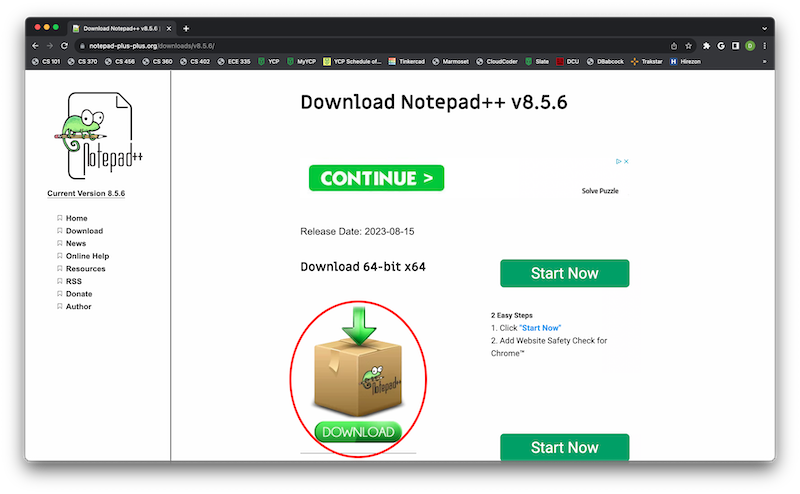Open the Chrome extensions puzzle icon
The image size is (800, 494).
click(x=706, y=46)
